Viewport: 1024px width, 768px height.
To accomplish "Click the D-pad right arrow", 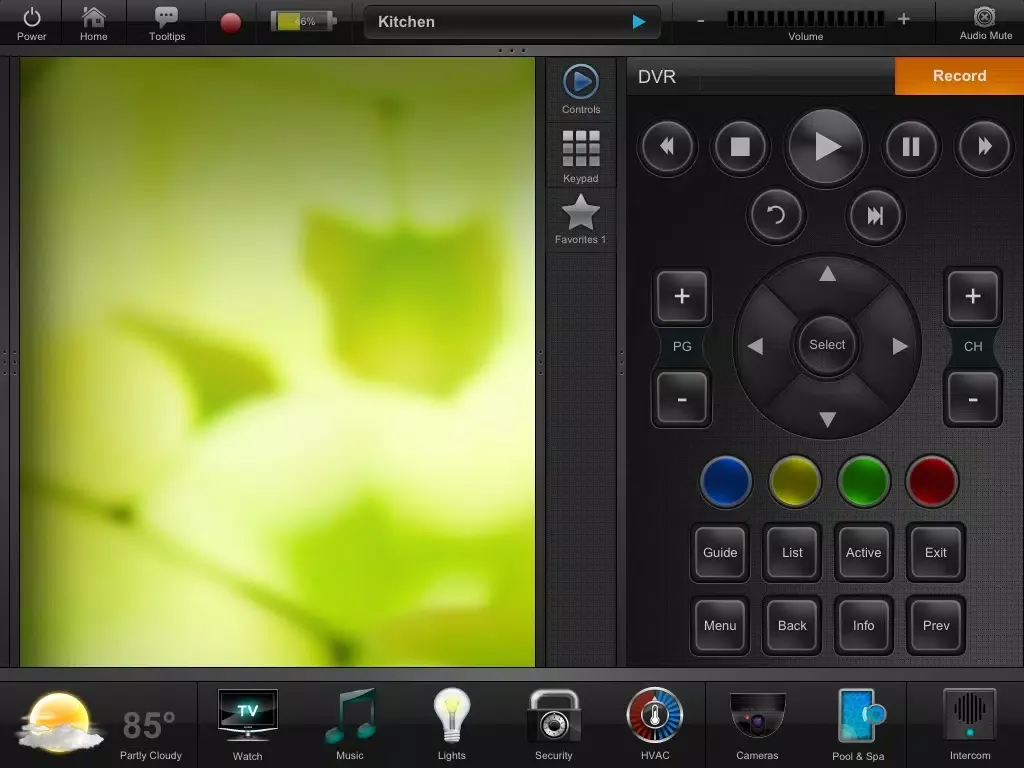I will coord(900,346).
